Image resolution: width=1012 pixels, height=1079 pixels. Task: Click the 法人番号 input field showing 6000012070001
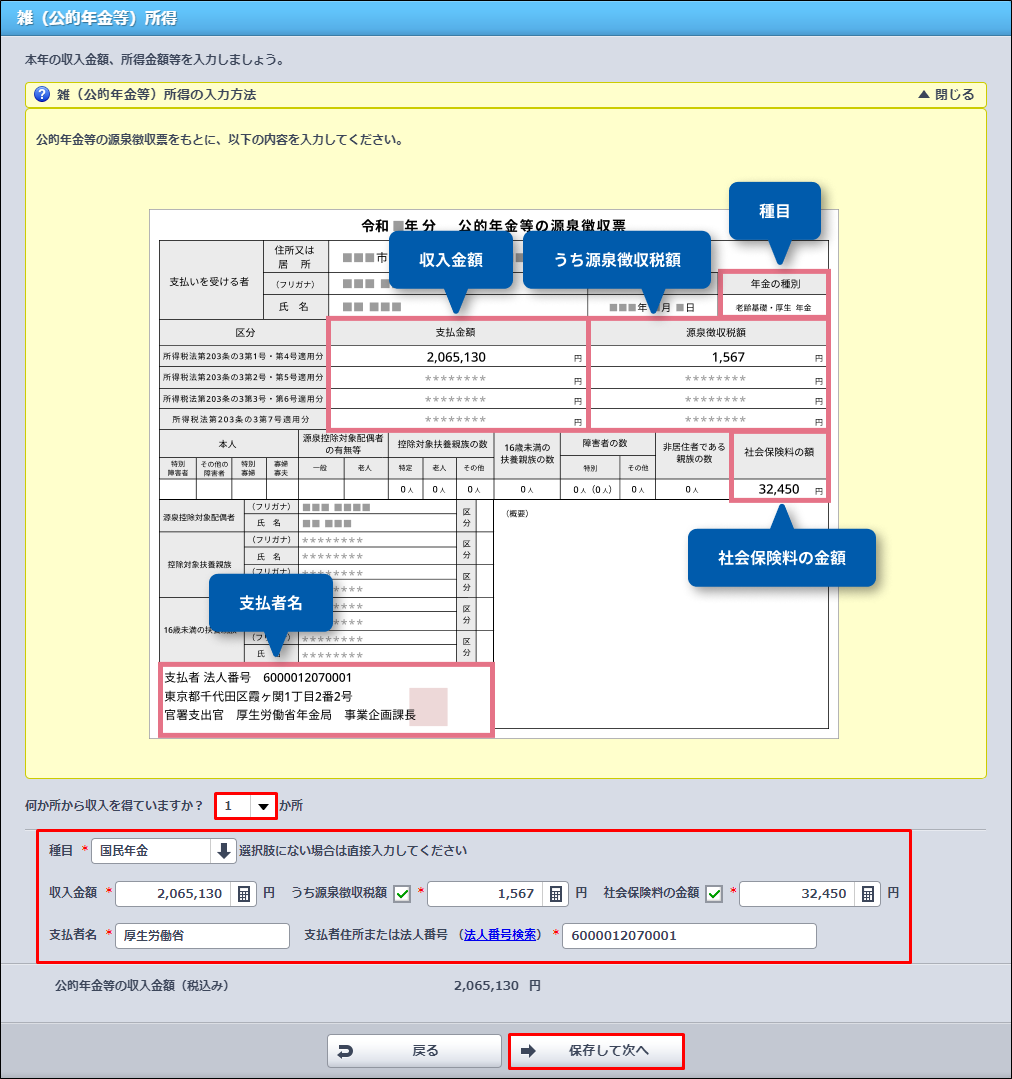689,936
